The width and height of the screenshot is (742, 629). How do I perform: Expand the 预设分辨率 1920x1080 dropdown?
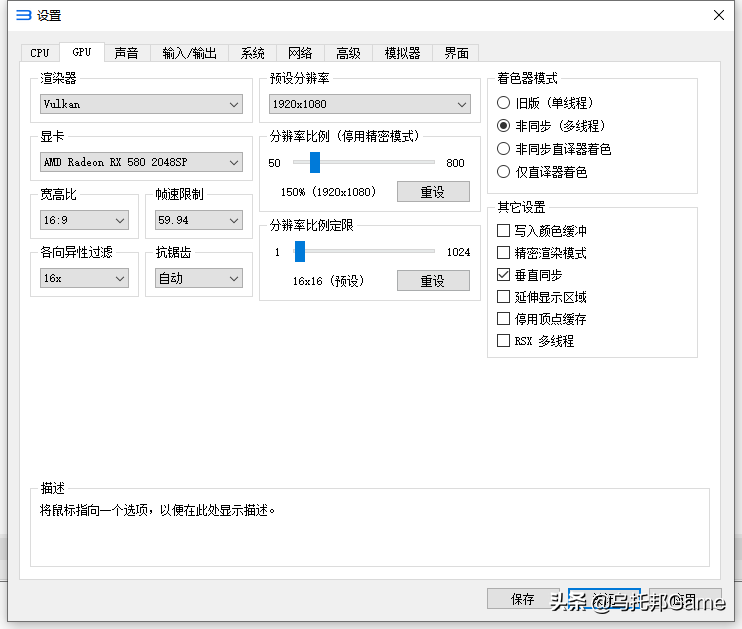click(370, 104)
